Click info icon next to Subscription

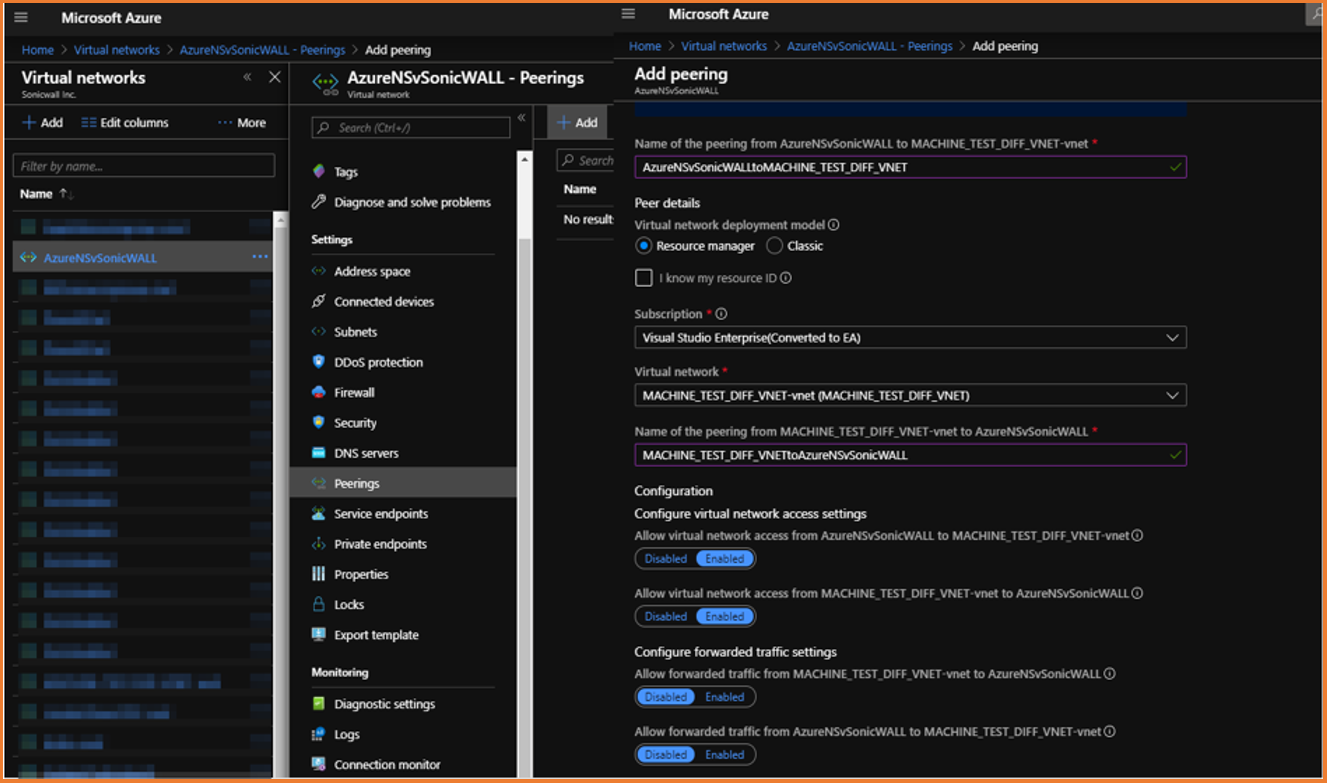(x=721, y=314)
